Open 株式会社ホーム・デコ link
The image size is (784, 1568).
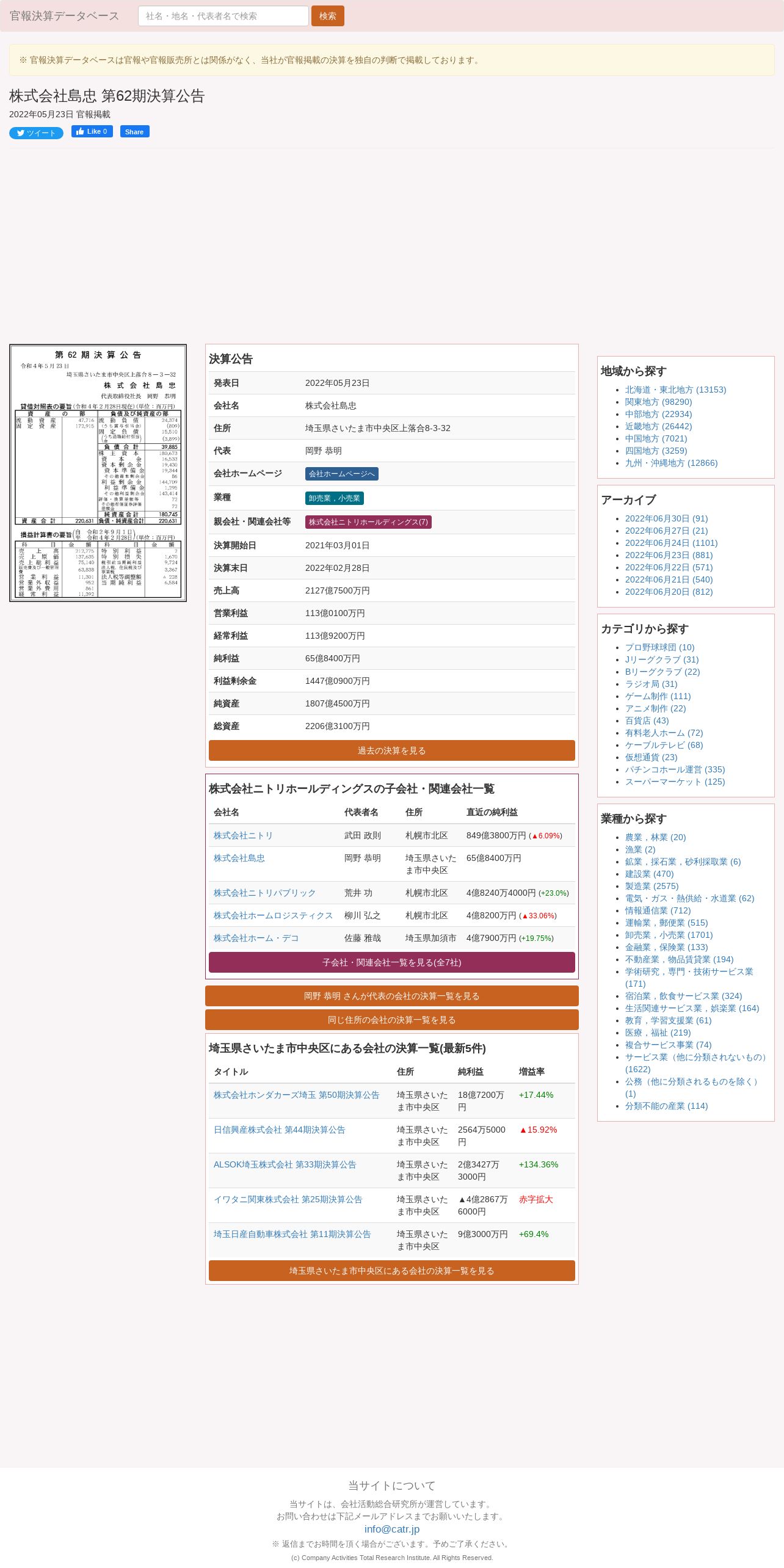tap(256, 938)
